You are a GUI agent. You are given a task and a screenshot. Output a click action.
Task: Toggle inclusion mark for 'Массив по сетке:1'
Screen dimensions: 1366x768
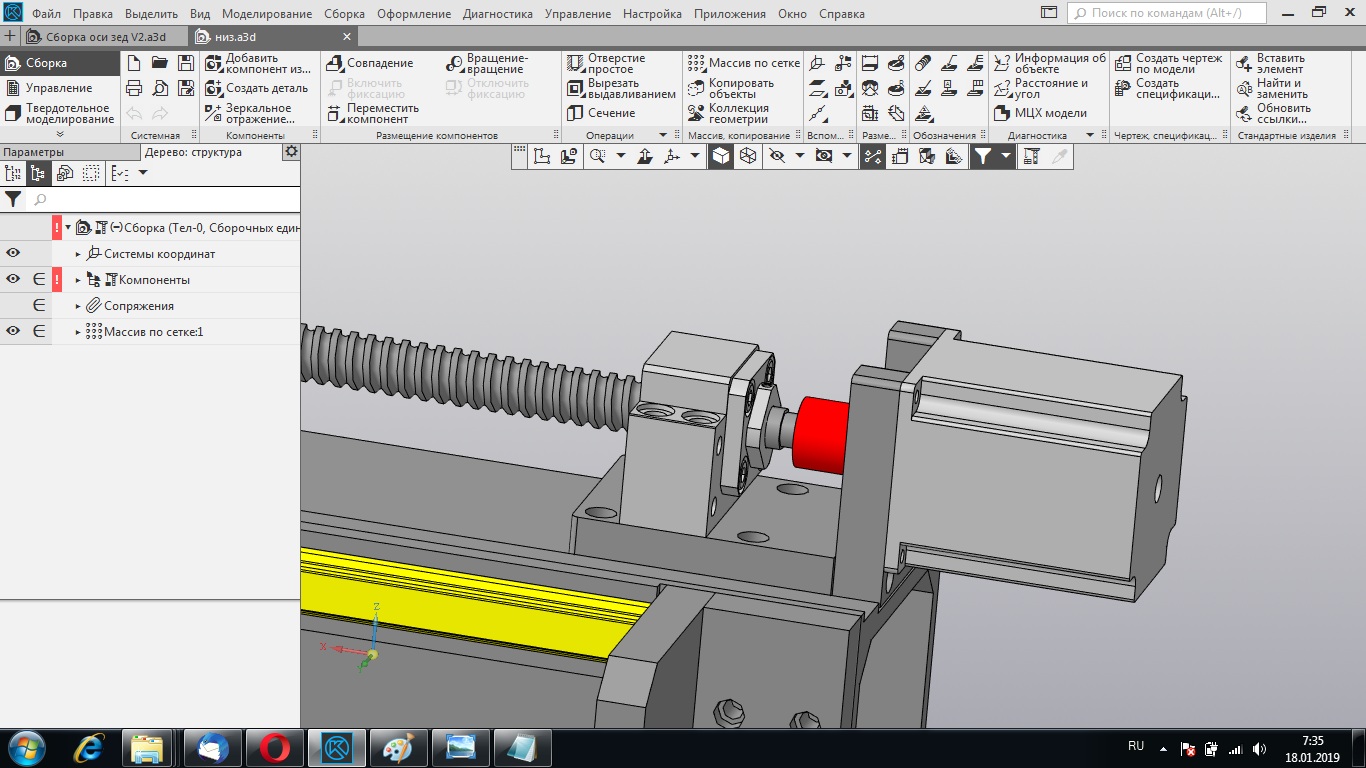click(x=39, y=332)
